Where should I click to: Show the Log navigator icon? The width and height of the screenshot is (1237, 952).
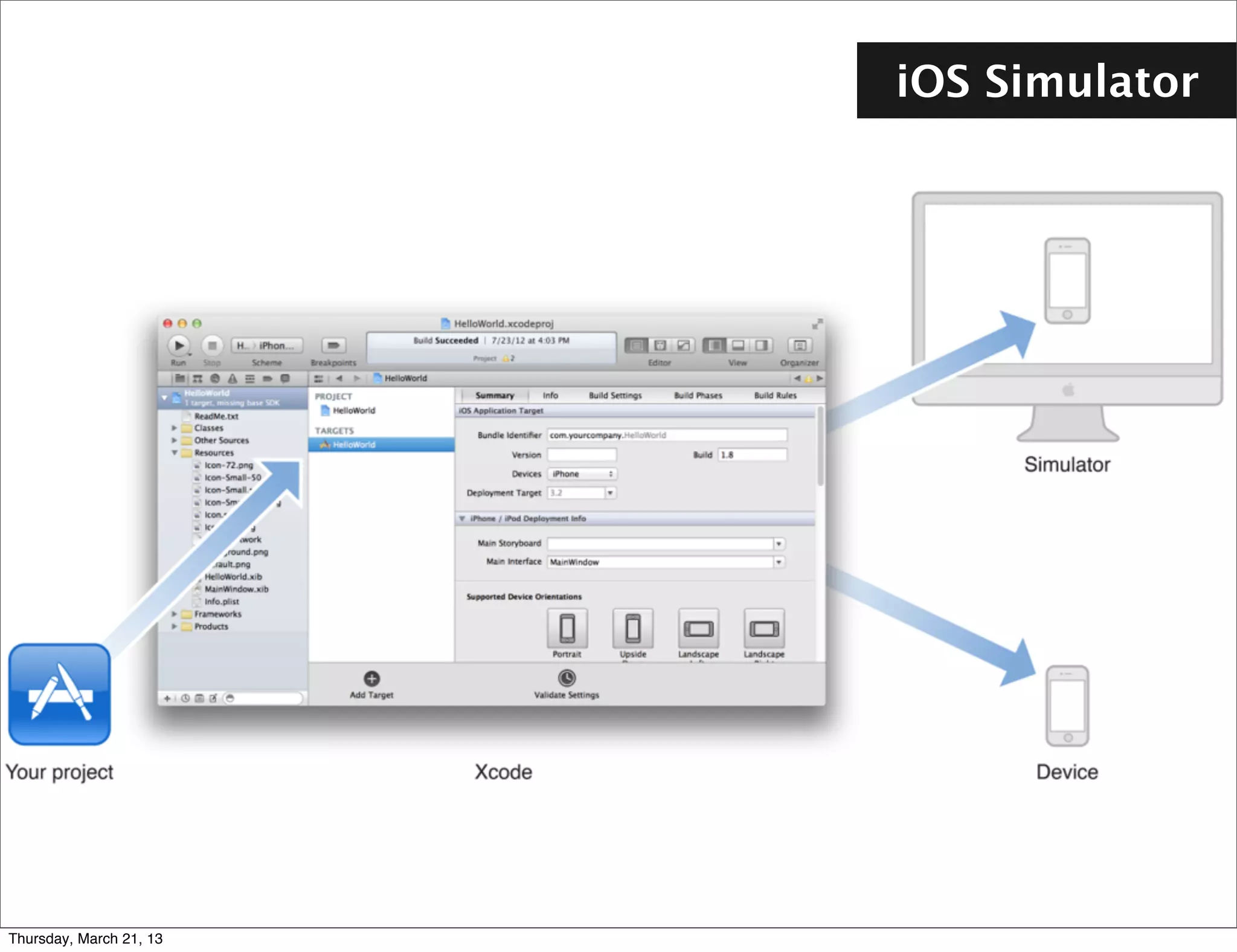tap(285, 379)
